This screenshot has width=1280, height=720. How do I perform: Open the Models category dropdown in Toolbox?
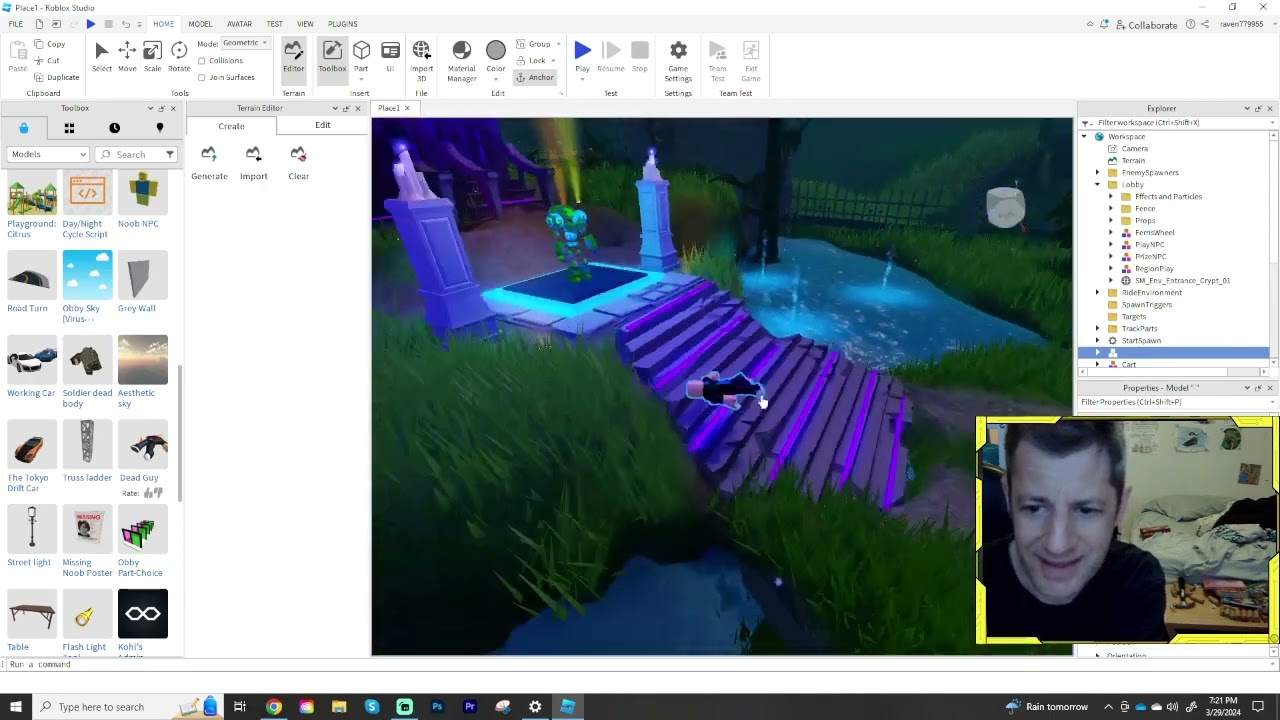click(48, 154)
